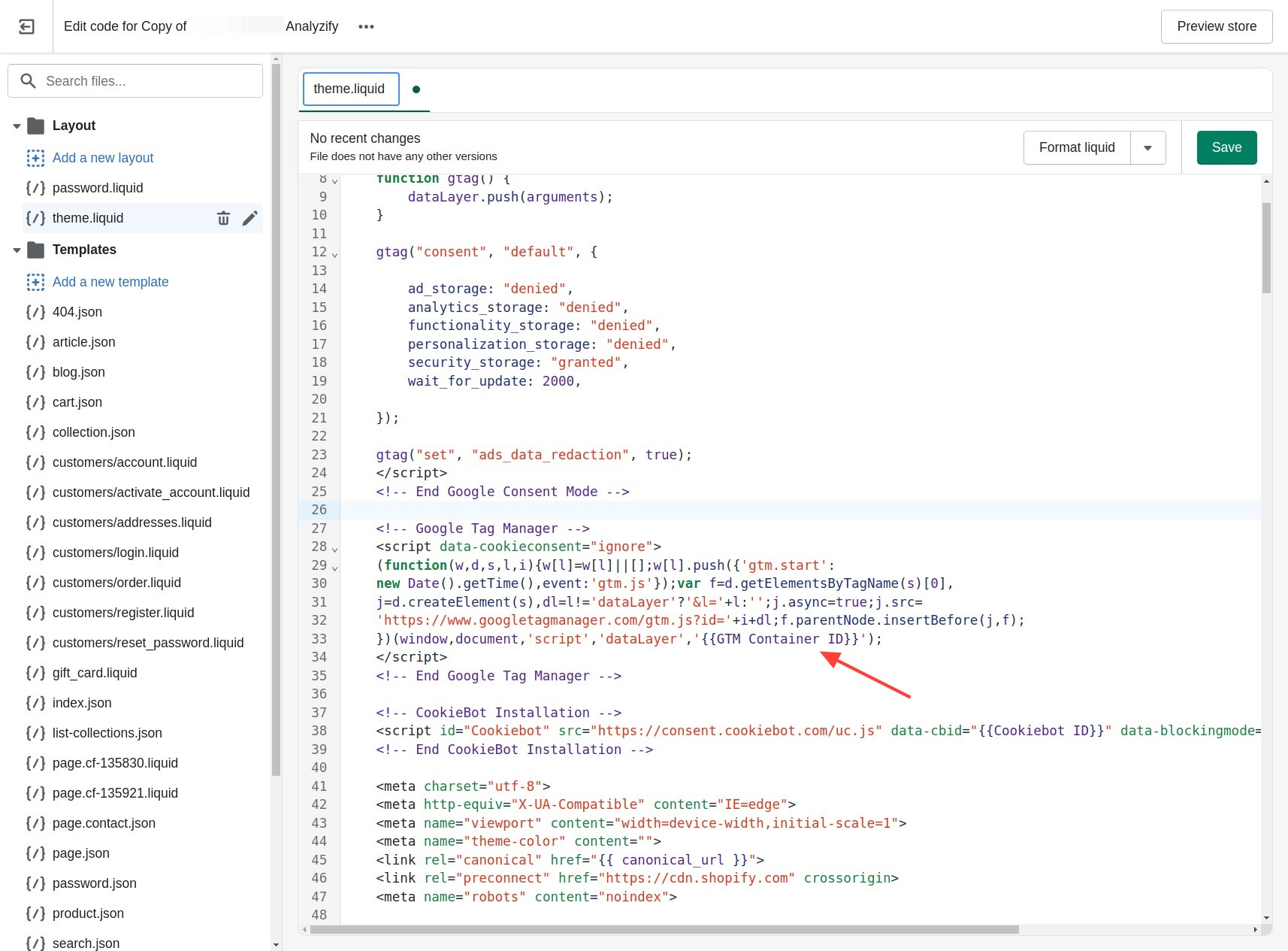The width and height of the screenshot is (1288, 951).
Task: Click the Templates folder icon
Action: pyautogui.click(x=35, y=250)
